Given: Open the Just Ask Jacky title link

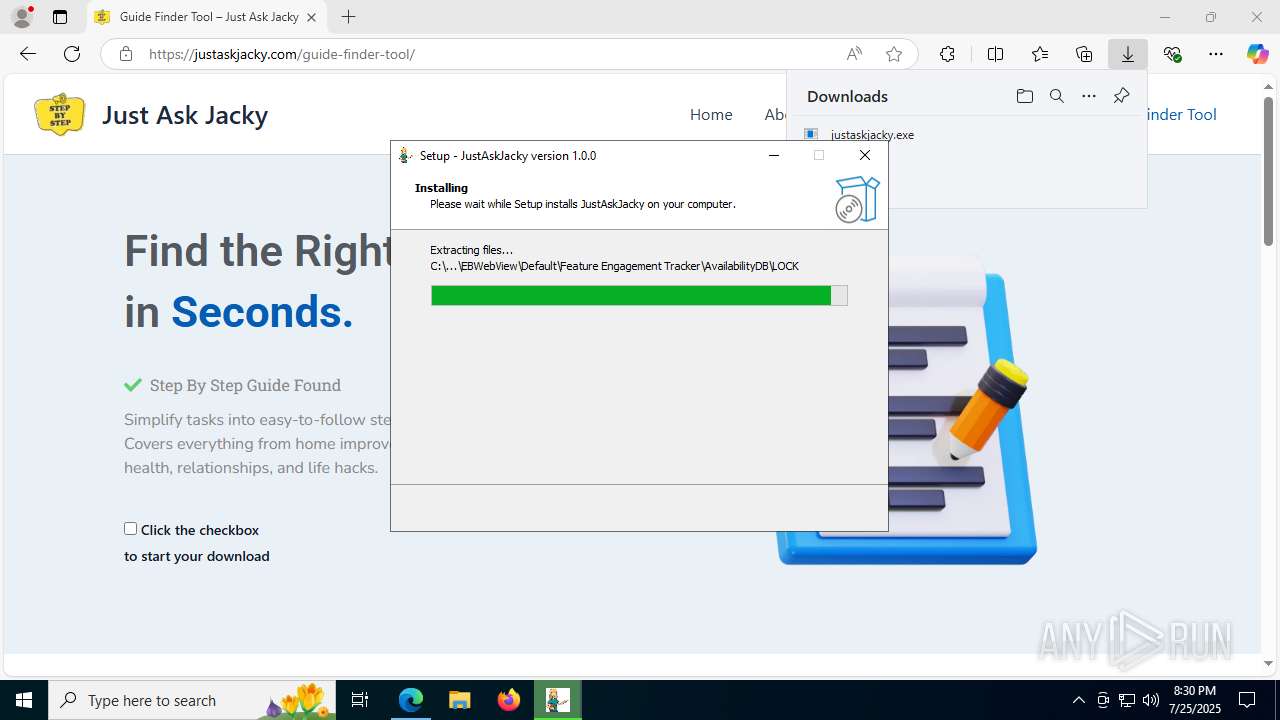Looking at the screenshot, I should (185, 115).
